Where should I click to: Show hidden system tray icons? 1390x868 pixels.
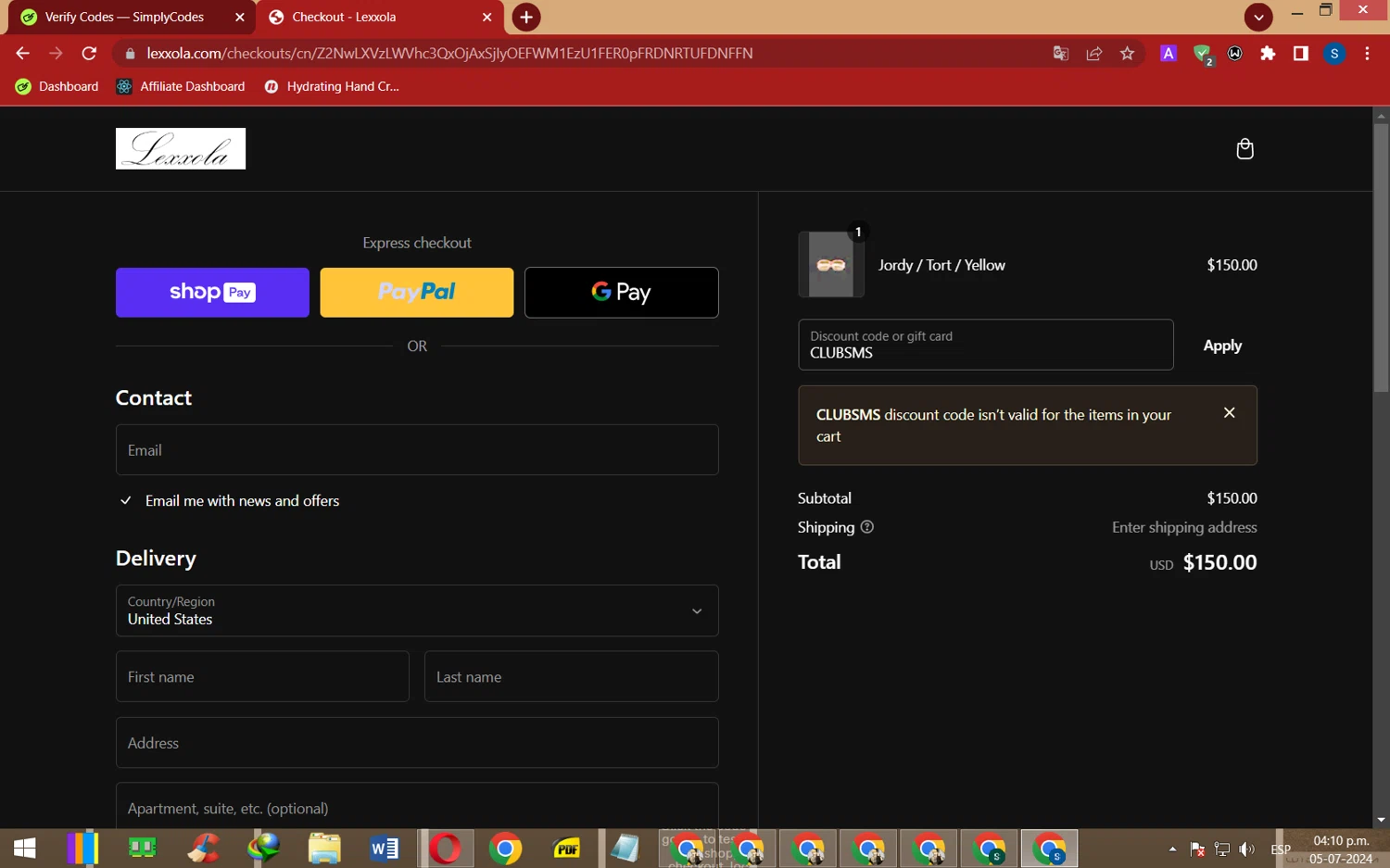coord(1172,849)
